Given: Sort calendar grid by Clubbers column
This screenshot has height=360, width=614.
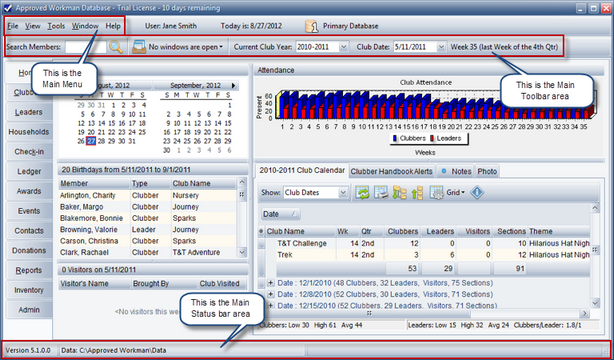Looking at the screenshot, I should 402,232.
